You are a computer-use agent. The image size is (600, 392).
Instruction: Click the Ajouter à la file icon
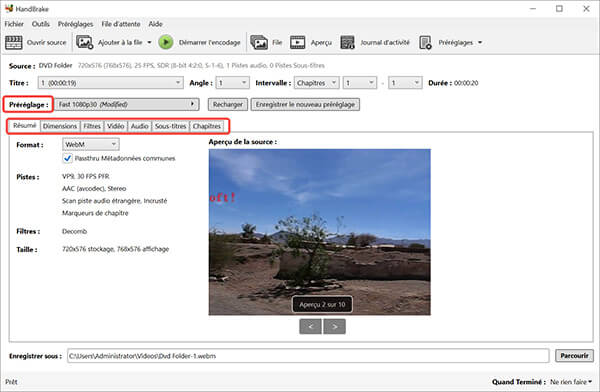[85, 42]
